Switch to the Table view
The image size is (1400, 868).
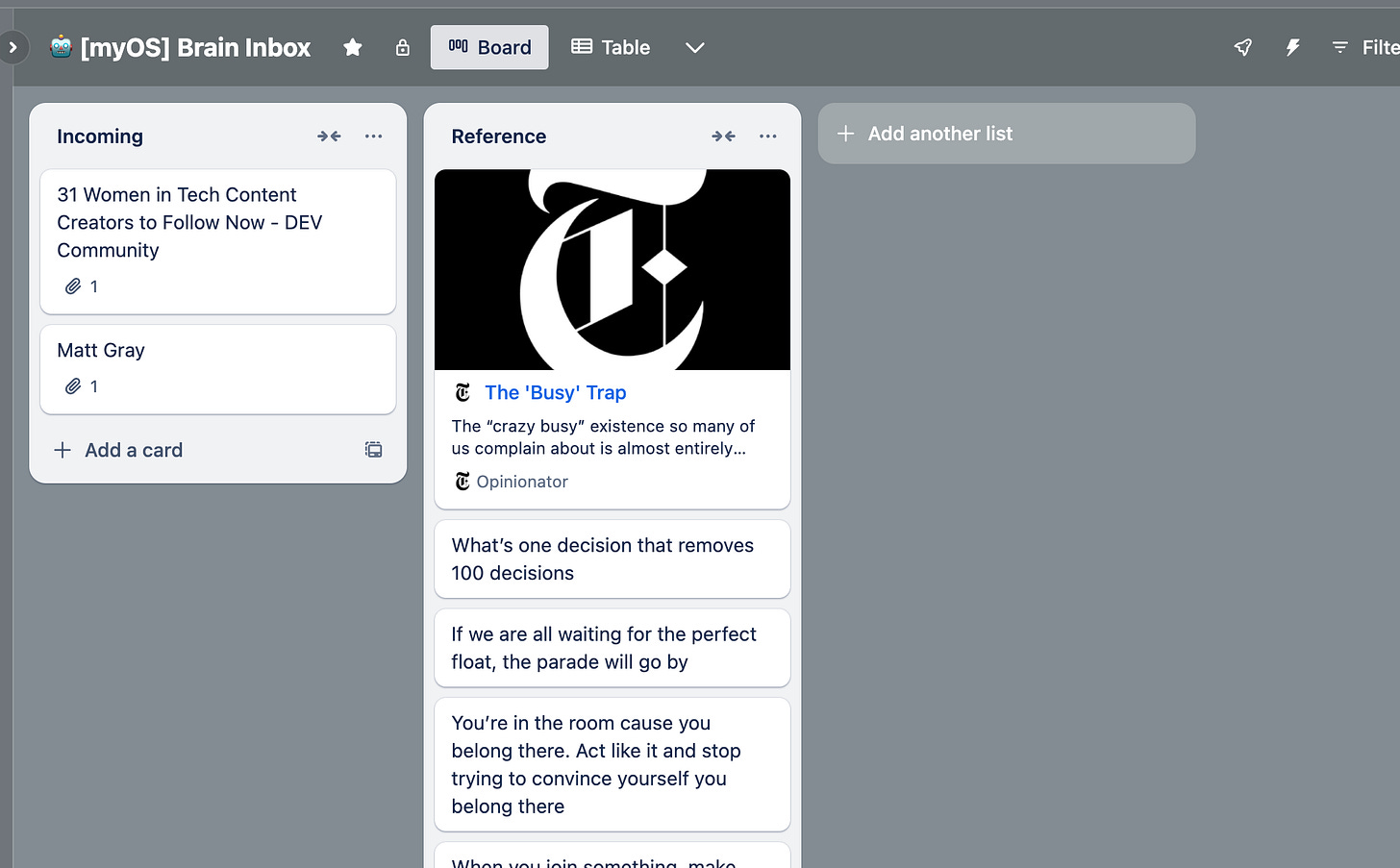click(x=611, y=46)
